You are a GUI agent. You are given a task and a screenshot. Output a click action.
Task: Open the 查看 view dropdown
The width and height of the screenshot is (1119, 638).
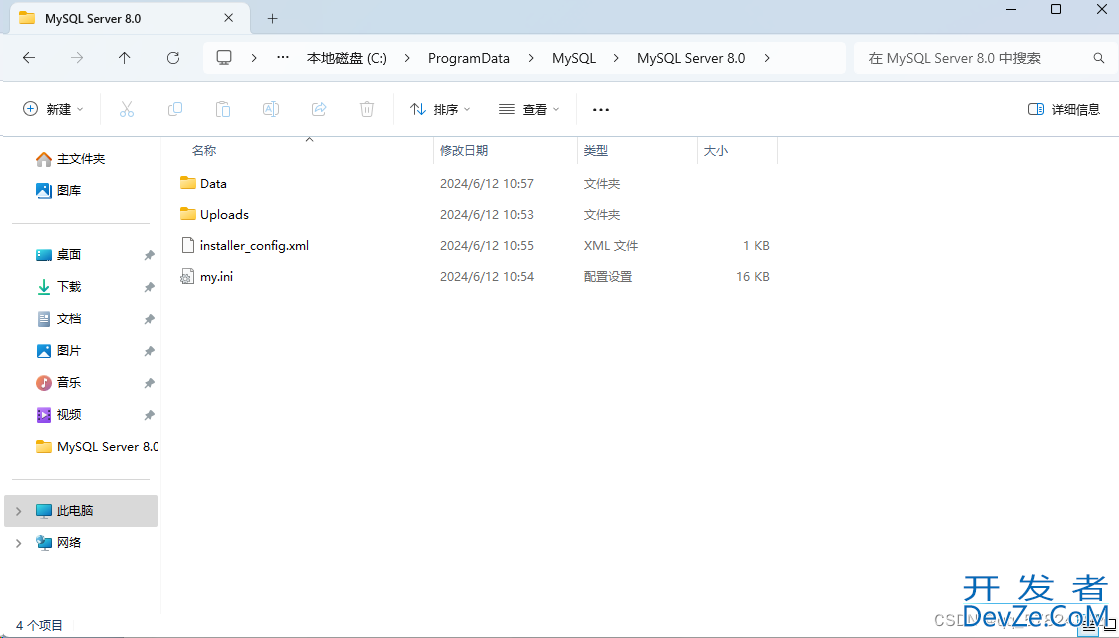[x=529, y=109]
